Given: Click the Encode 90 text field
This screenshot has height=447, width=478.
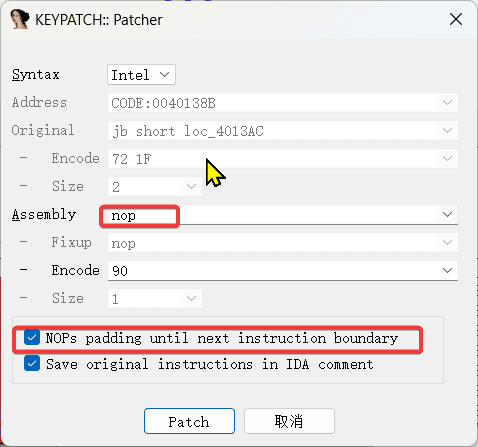Looking at the screenshot, I should pyautogui.click(x=272, y=271).
